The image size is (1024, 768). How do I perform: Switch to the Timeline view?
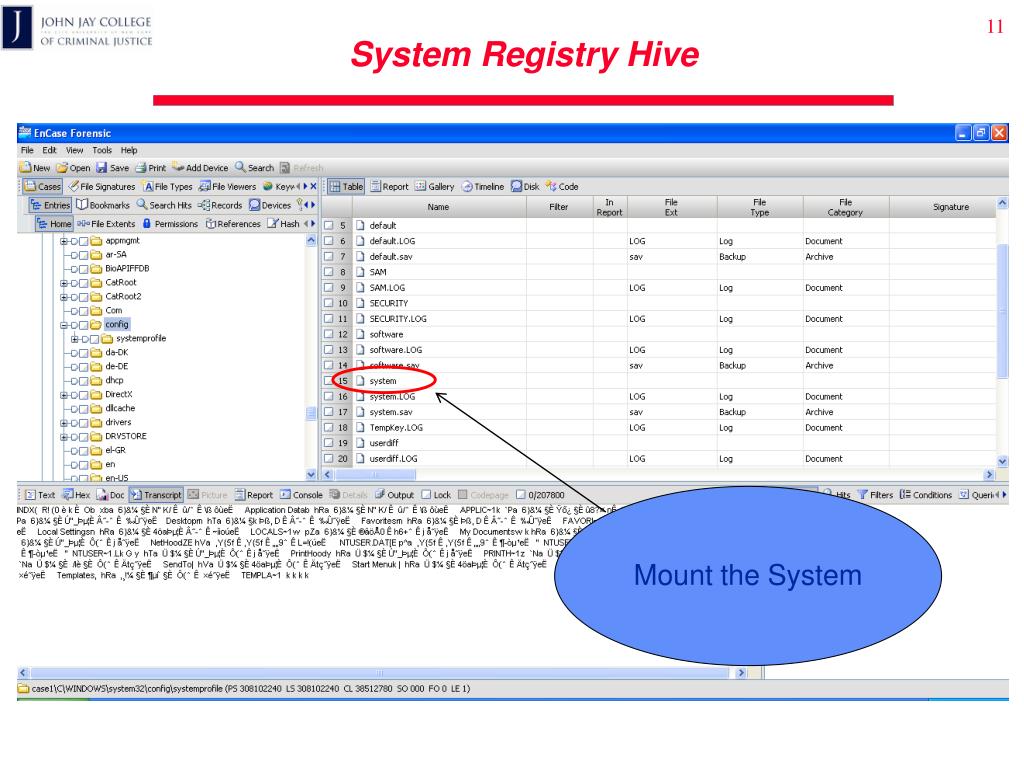483,187
